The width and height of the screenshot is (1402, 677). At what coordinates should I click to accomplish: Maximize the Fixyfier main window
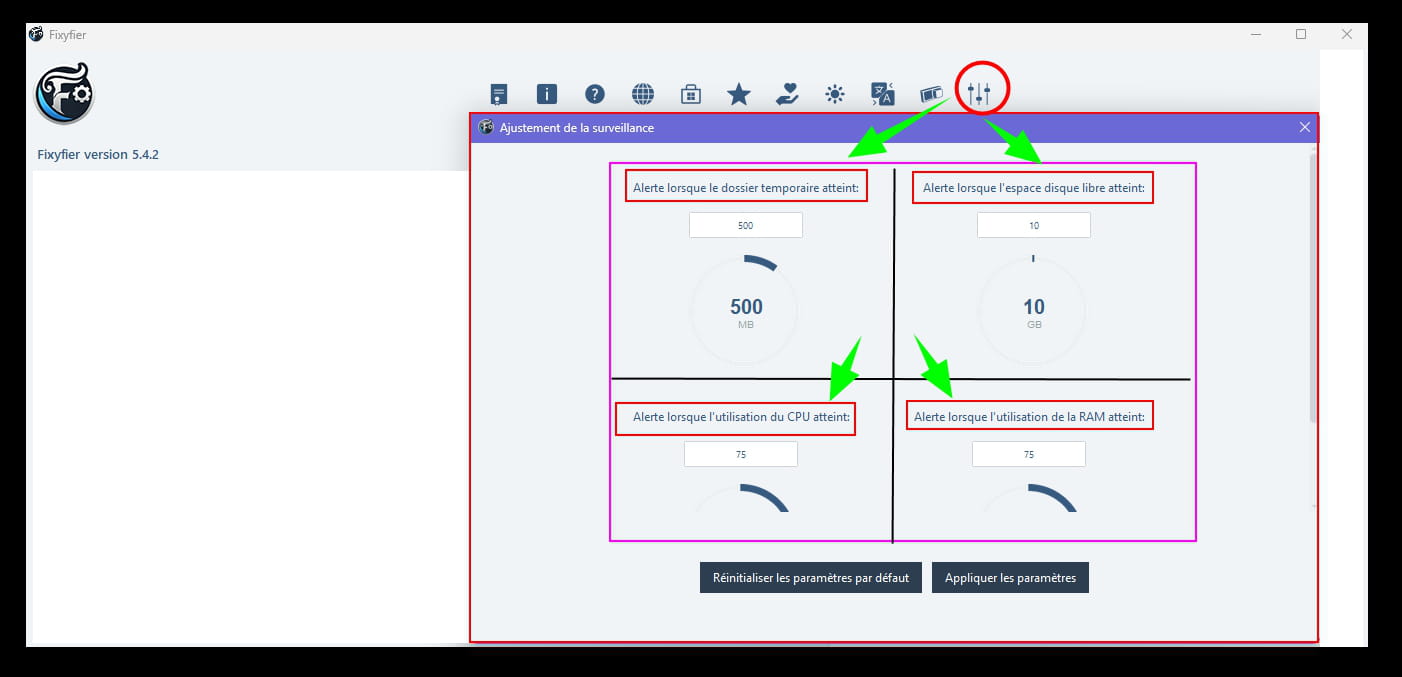1301,34
